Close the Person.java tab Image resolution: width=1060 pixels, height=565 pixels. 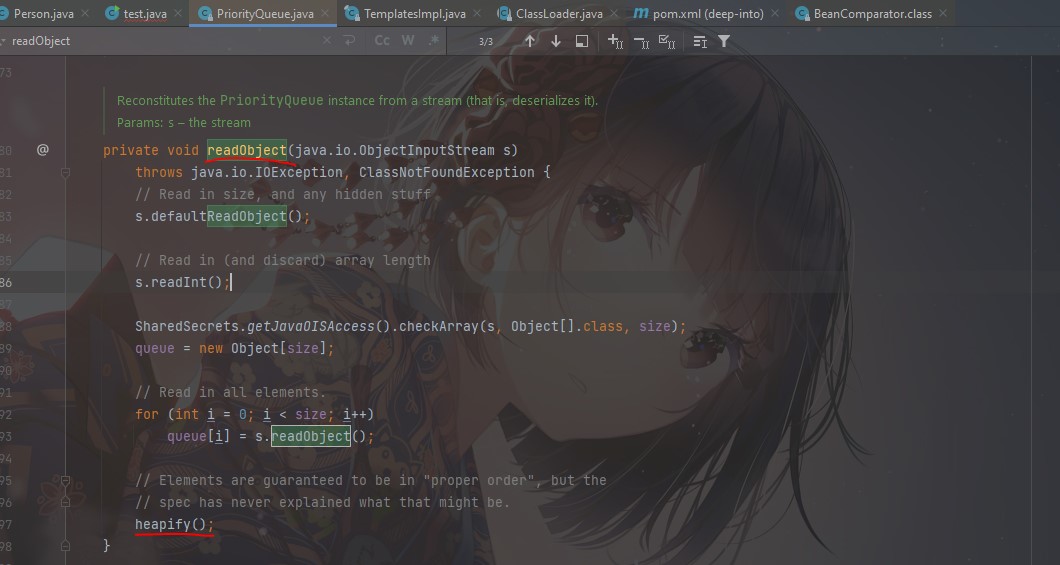(x=85, y=14)
